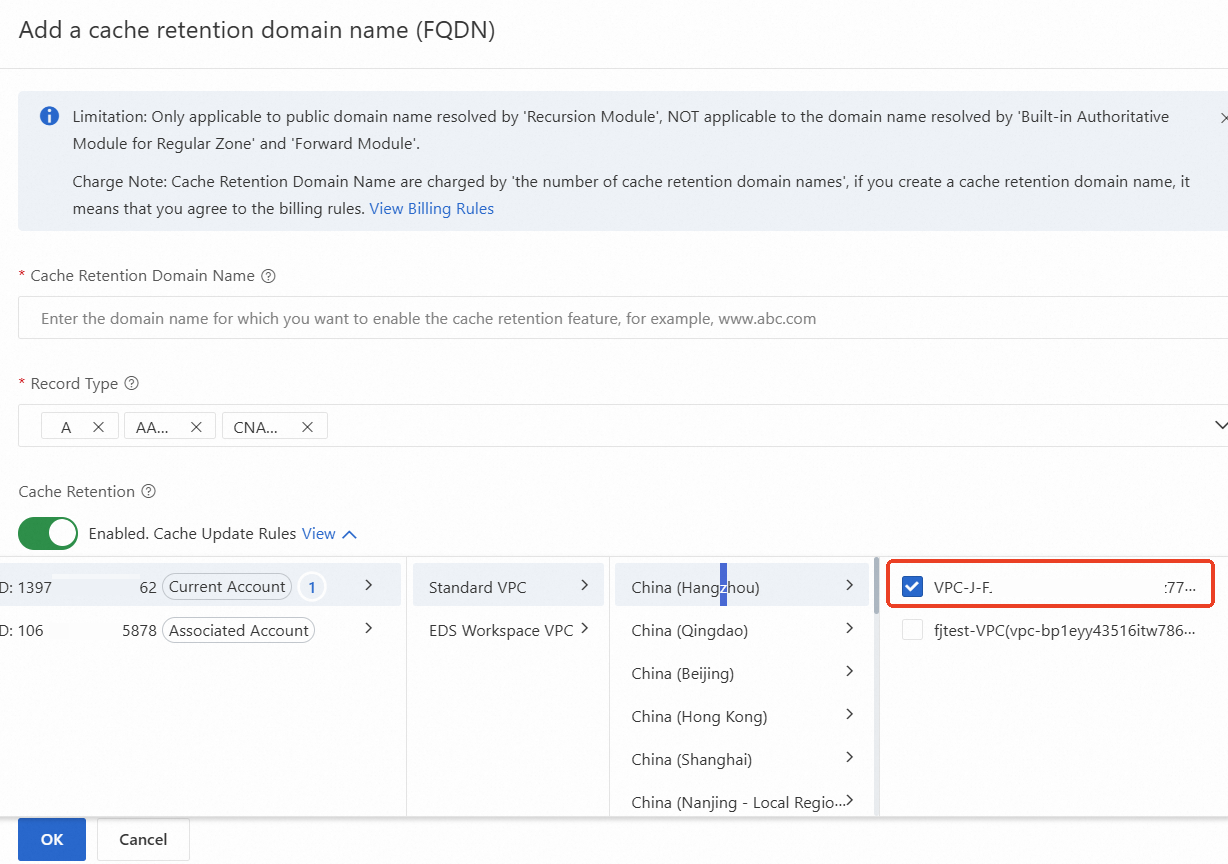Collapse the Cache Update Rules view
The image size is (1228, 864).
(x=349, y=533)
